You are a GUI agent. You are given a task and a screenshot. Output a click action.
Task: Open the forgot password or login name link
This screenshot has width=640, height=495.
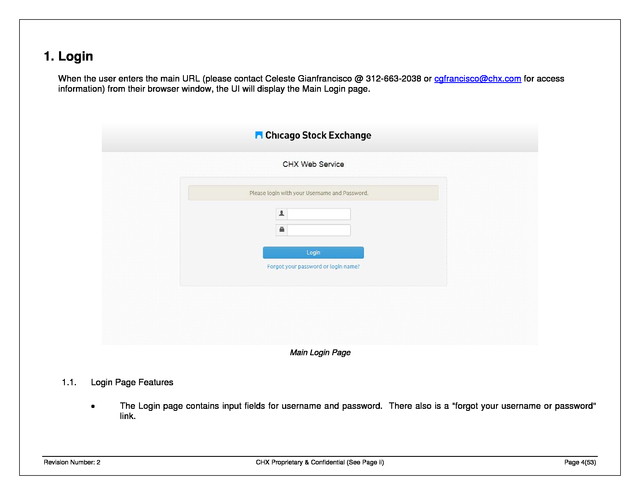313,266
